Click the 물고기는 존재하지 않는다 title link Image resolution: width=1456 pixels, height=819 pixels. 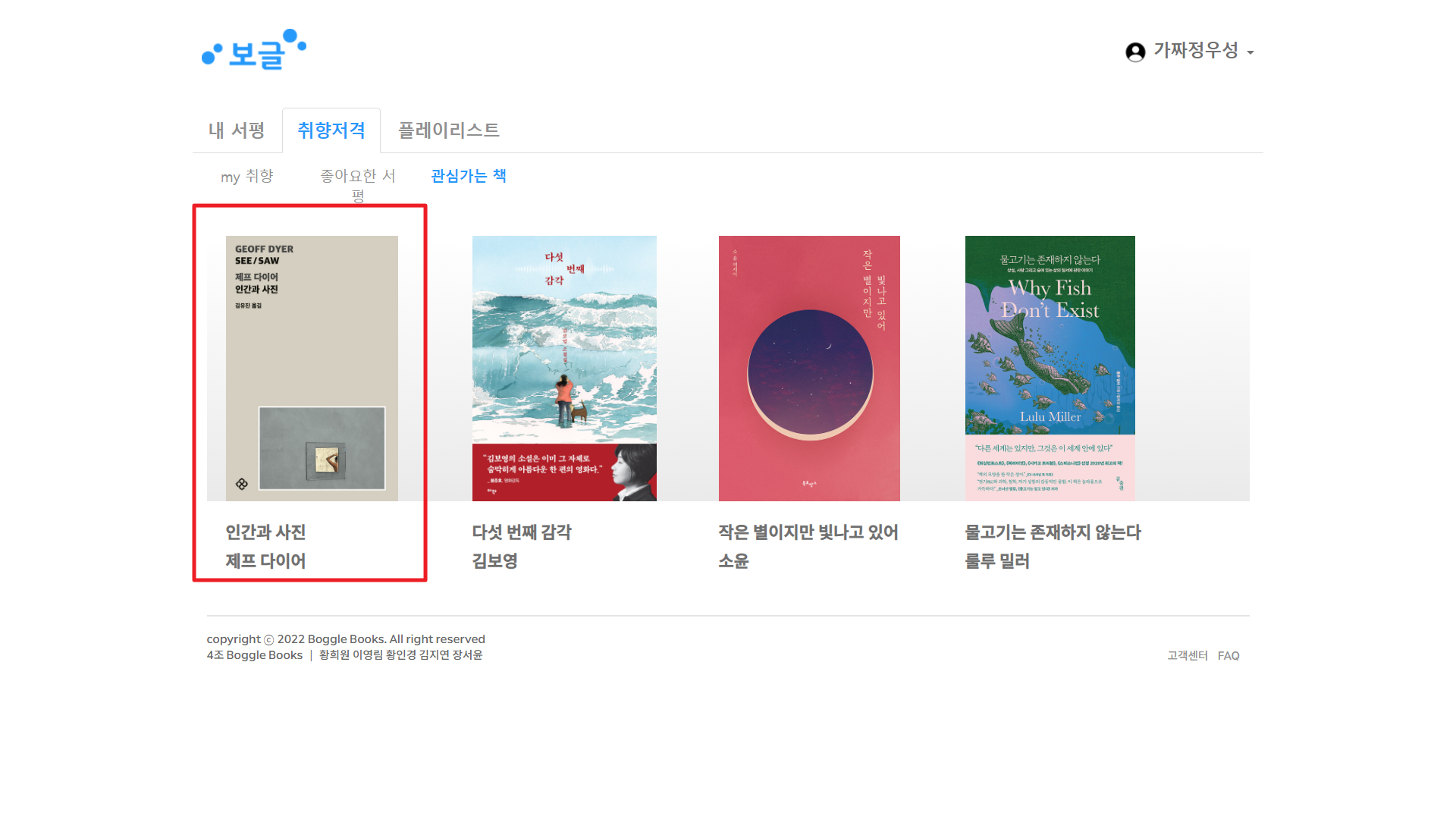(1053, 532)
